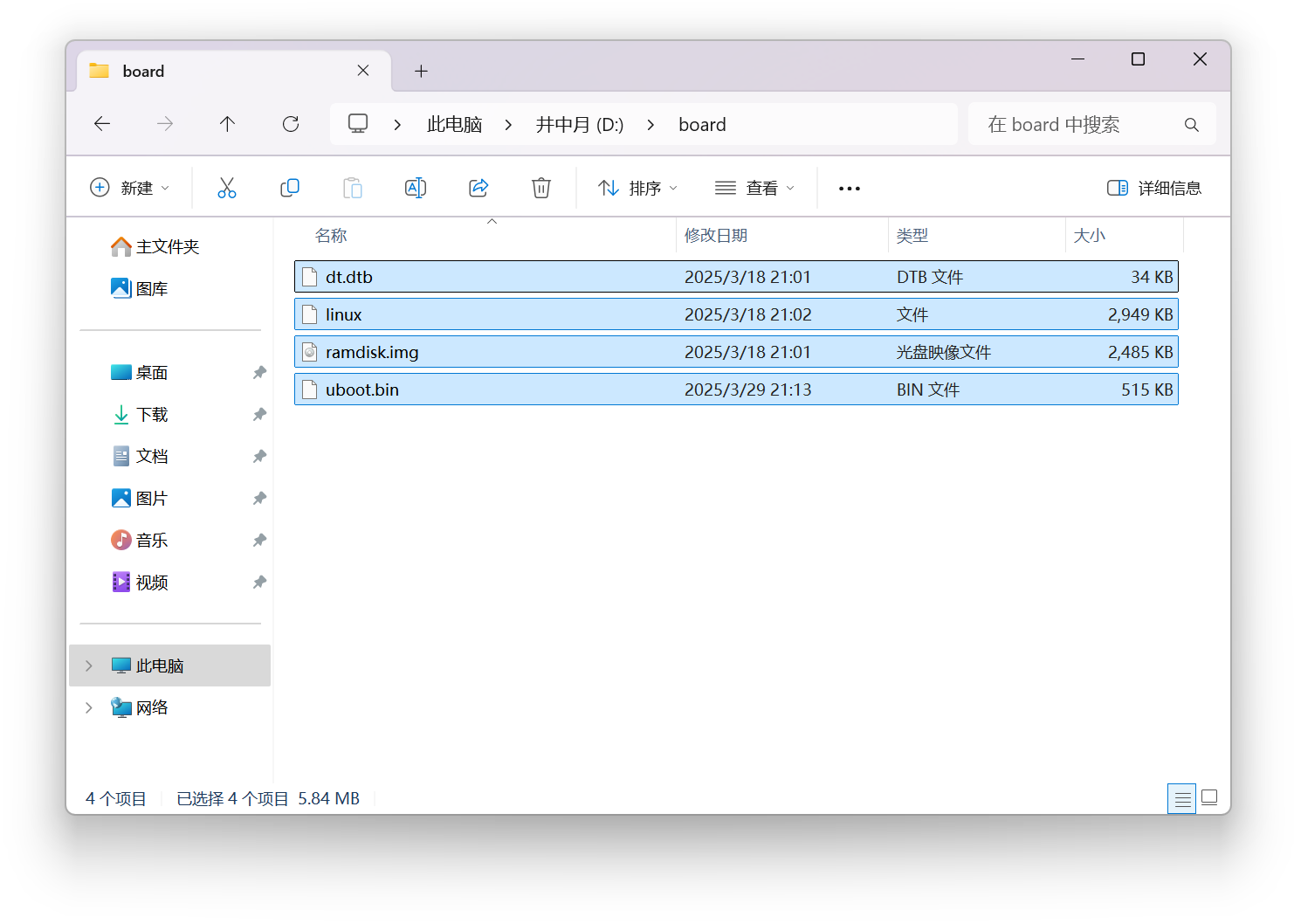Switch to large thumbnails view
This screenshot has width=1294, height=924.
coord(1209,797)
